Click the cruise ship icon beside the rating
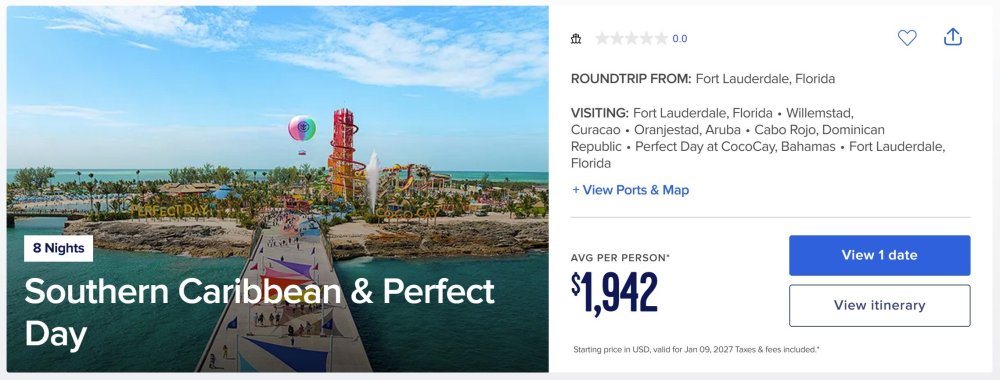Image resolution: width=1000 pixels, height=380 pixels. pos(576,39)
